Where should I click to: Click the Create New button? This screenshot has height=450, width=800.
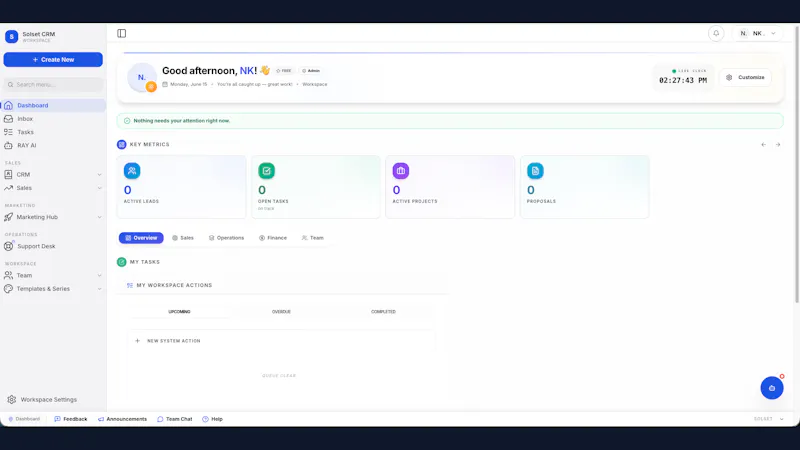click(x=53, y=60)
